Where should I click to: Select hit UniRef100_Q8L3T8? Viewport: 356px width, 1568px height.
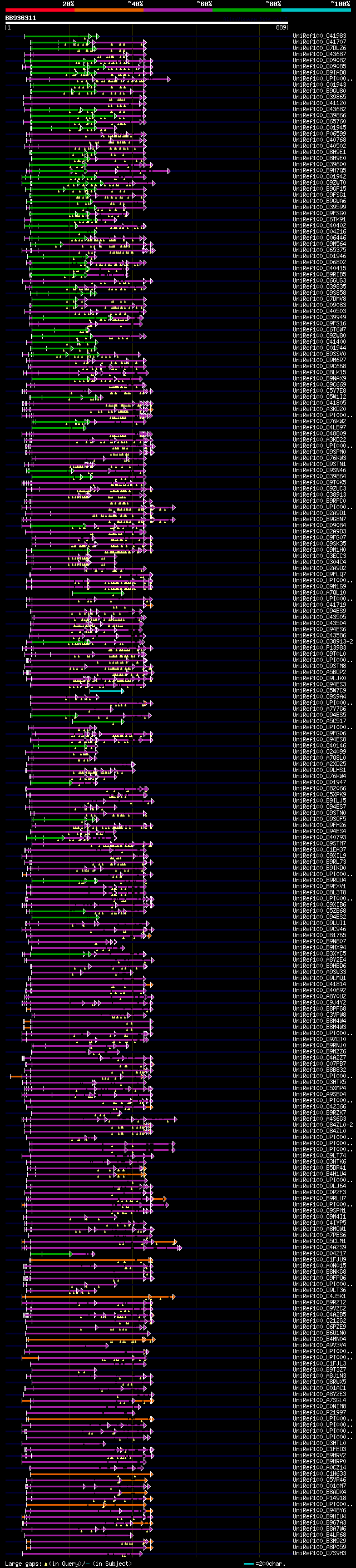(319, 892)
